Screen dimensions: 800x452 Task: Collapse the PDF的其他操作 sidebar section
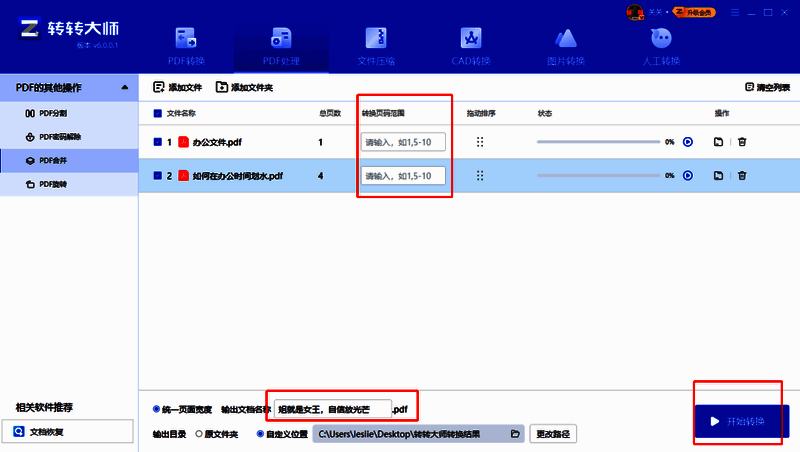(x=123, y=88)
